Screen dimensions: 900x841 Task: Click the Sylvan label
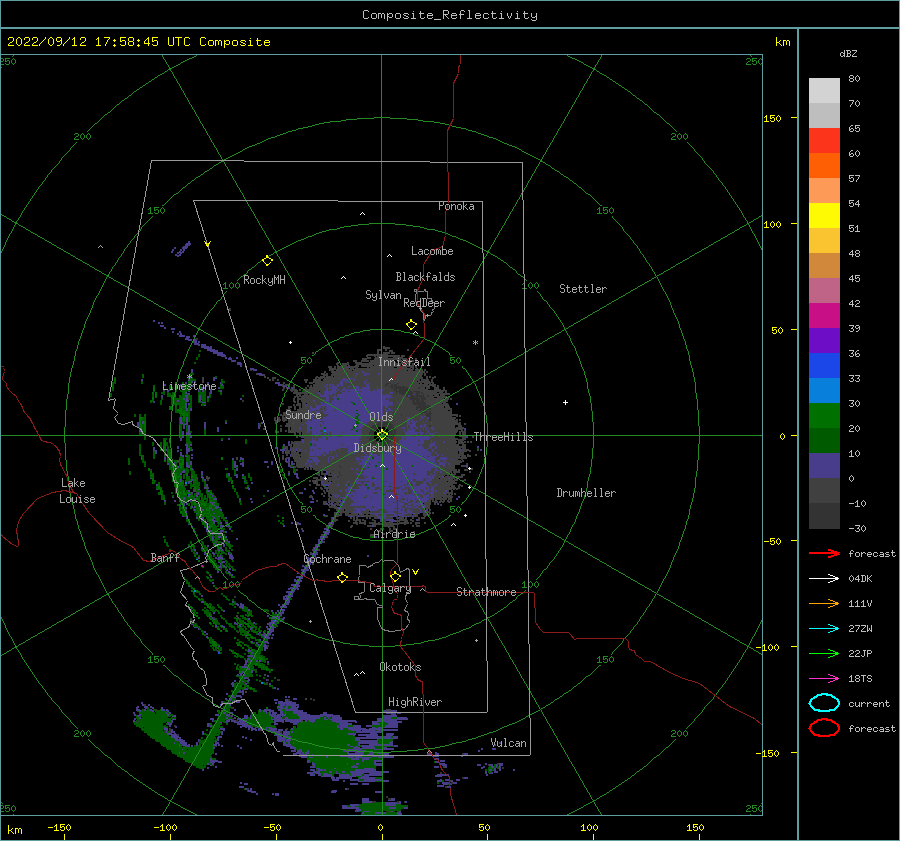pyautogui.click(x=383, y=295)
